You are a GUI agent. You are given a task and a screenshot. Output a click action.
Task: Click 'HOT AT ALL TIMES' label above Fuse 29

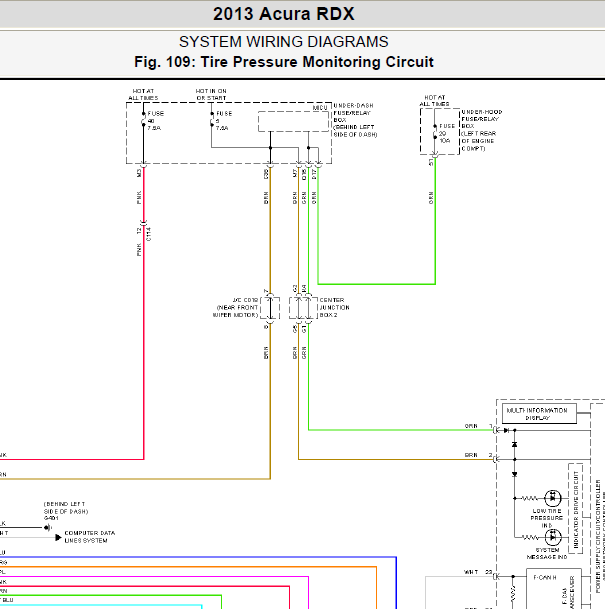click(x=435, y=101)
